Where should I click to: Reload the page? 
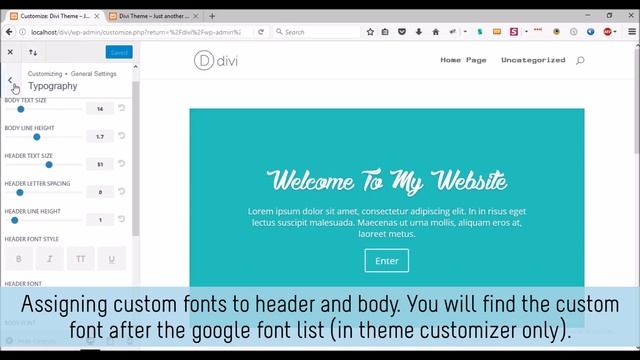click(x=261, y=32)
